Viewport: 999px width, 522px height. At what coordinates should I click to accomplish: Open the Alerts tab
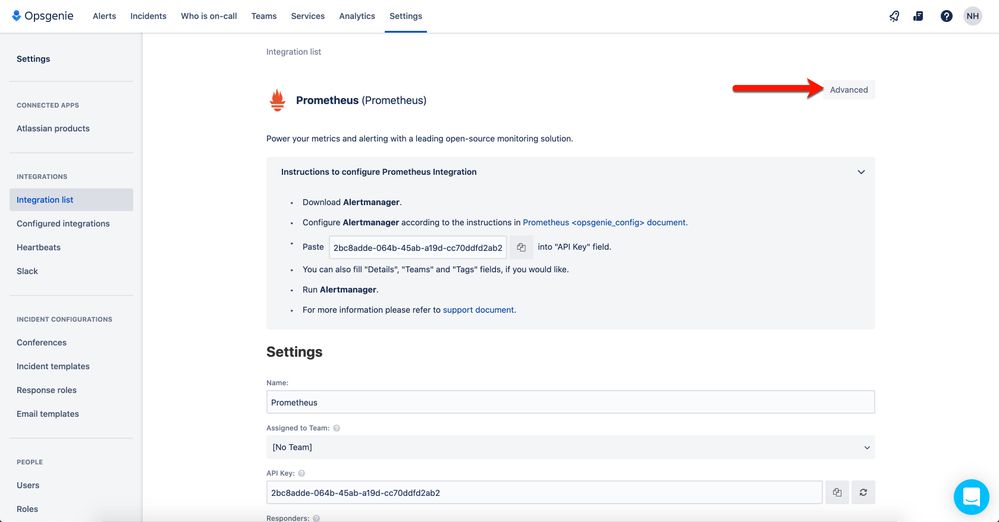[104, 16]
